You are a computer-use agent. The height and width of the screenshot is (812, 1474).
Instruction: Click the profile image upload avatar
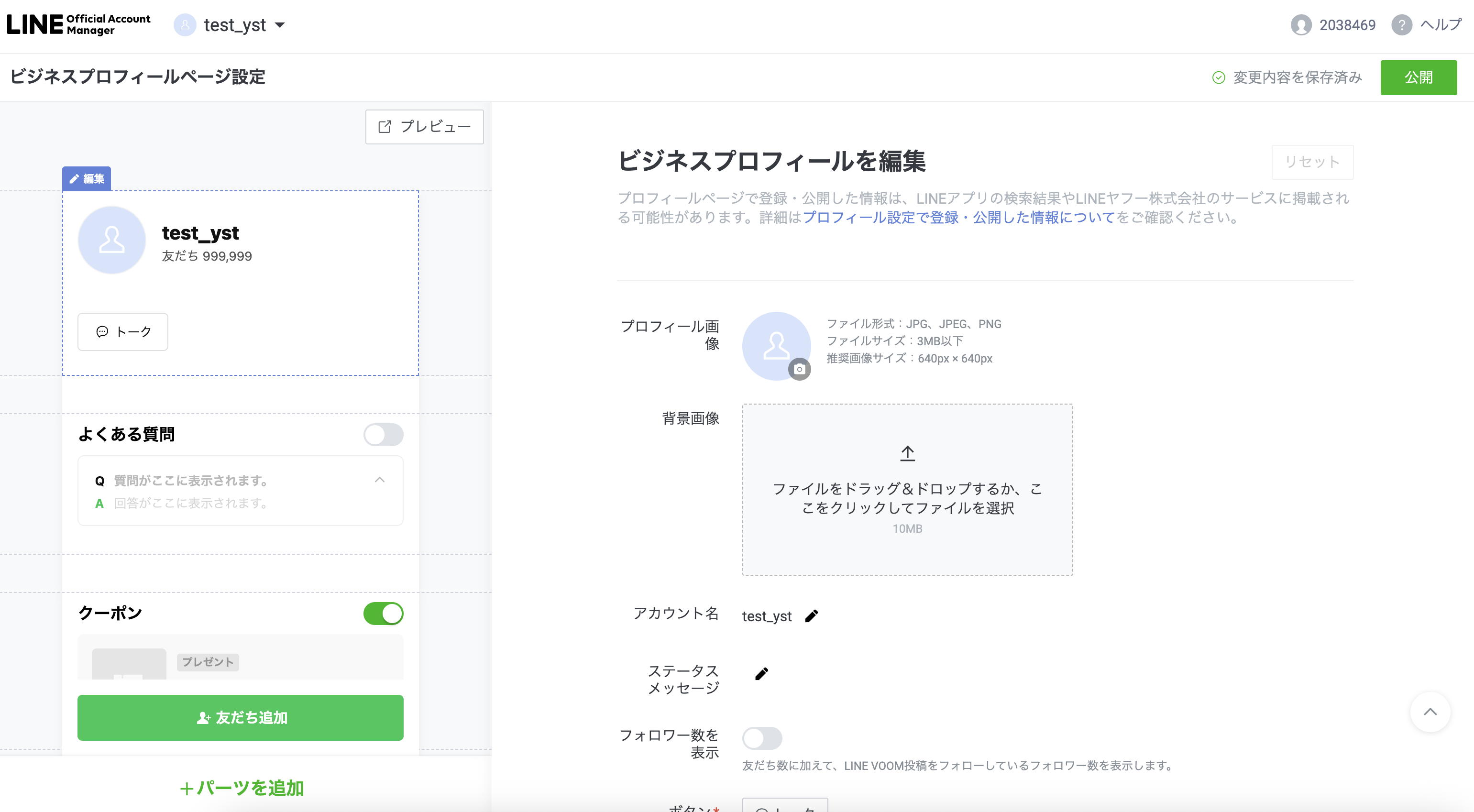point(777,346)
